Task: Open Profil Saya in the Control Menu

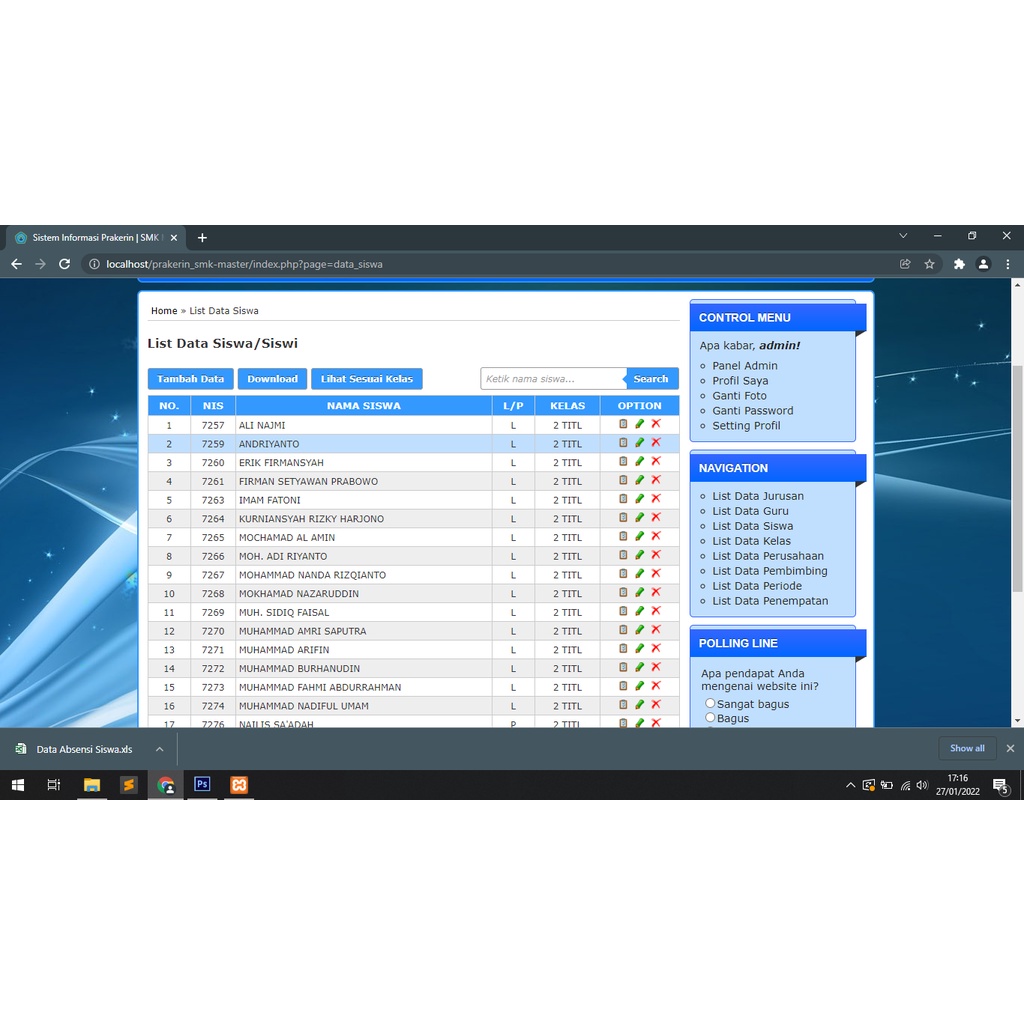Action: pos(740,381)
